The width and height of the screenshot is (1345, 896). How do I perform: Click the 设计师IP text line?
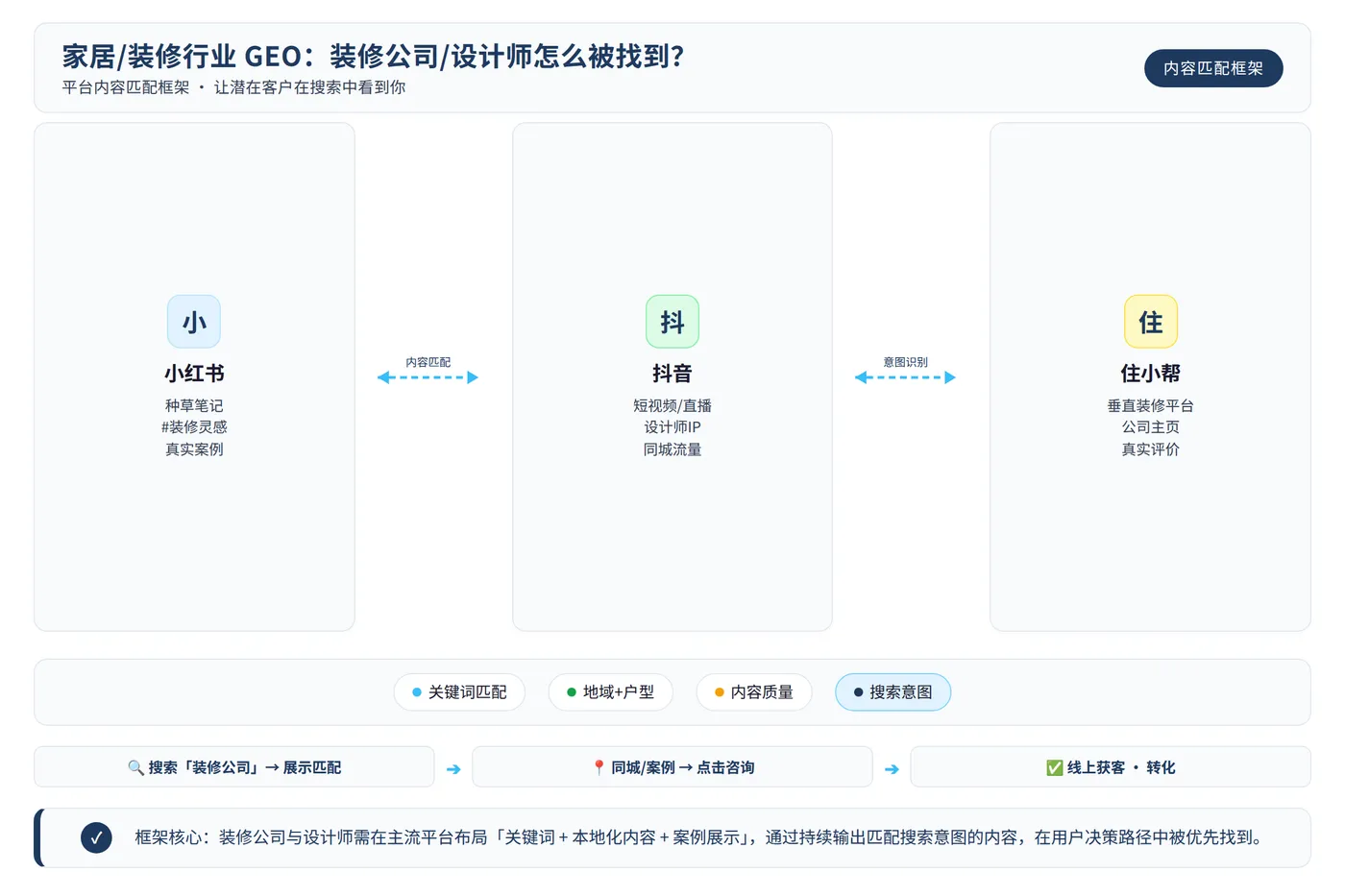[x=672, y=427]
